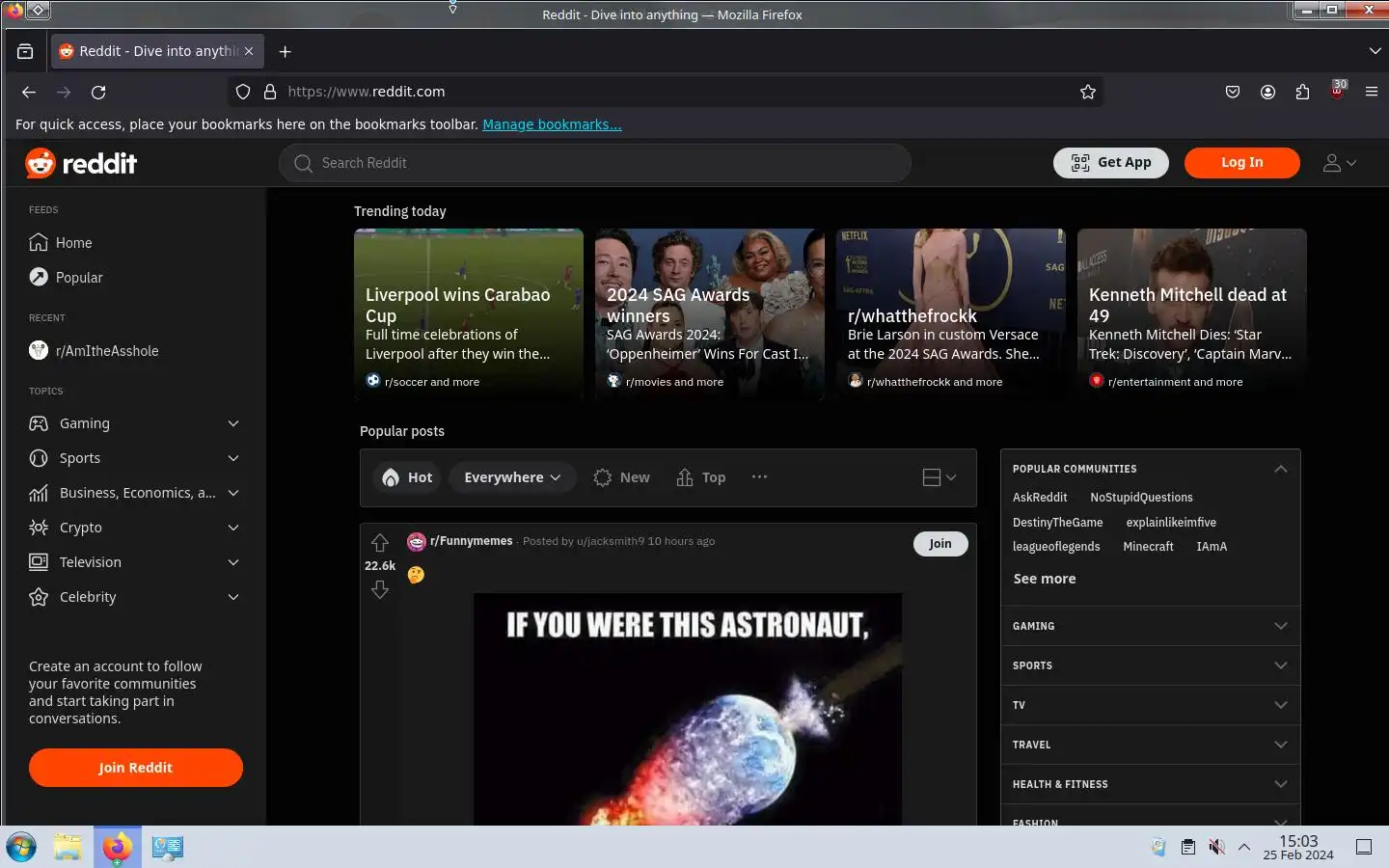The width and height of the screenshot is (1389, 868).
Task: Expand the Gaming topic chevron
Action: pos(233,423)
